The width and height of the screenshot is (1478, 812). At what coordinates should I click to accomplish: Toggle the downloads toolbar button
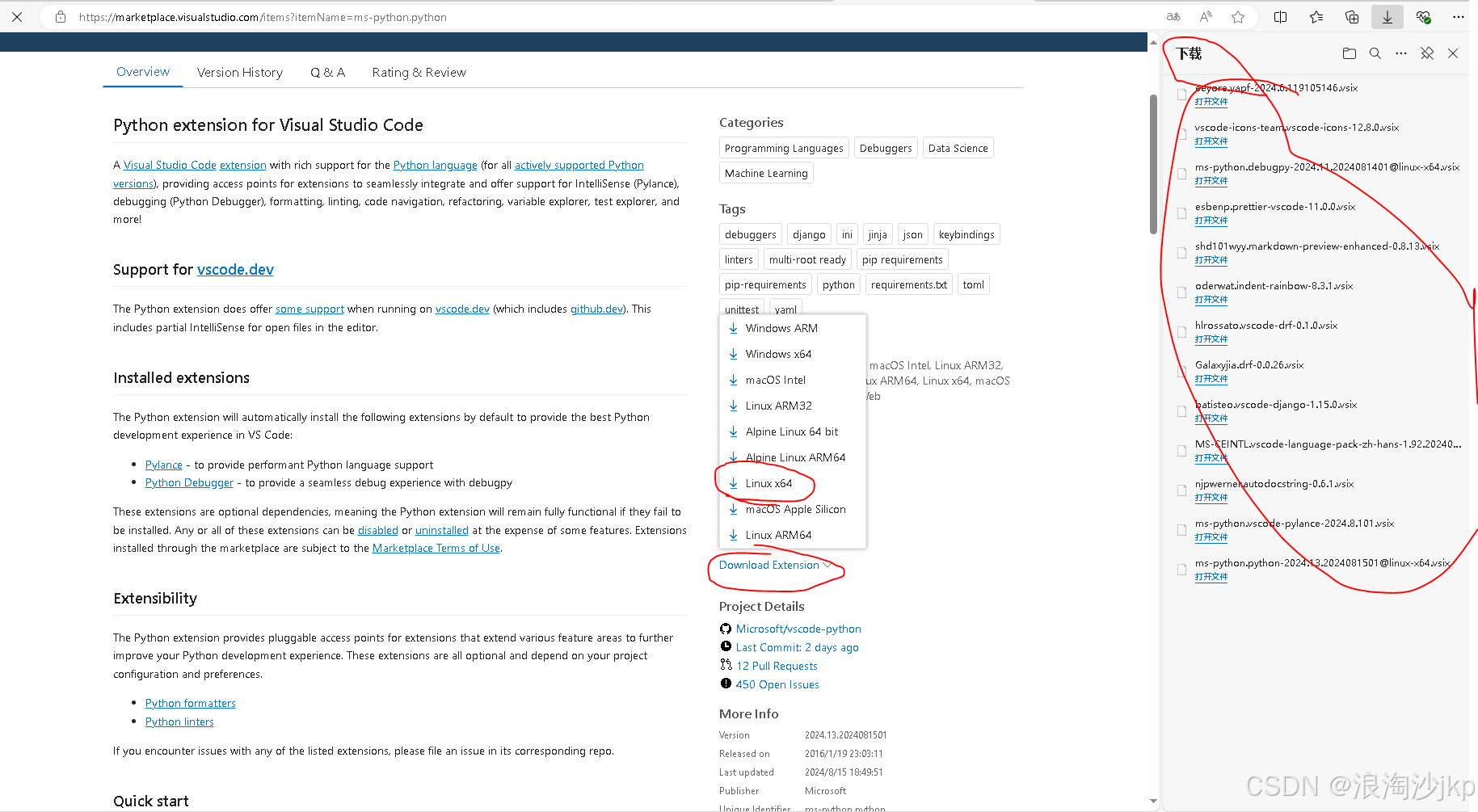click(1387, 17)
